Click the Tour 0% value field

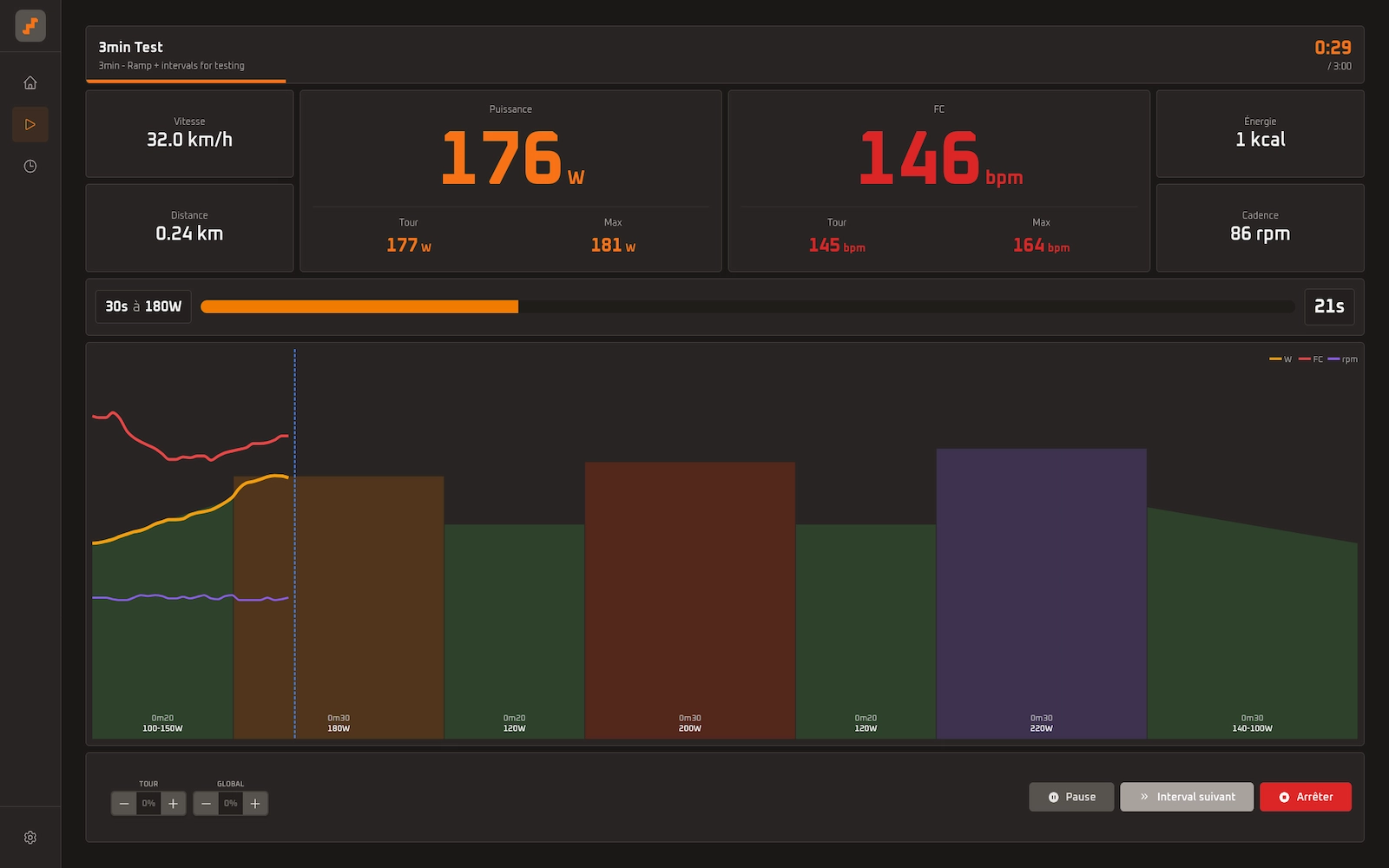tap(148, 804)
